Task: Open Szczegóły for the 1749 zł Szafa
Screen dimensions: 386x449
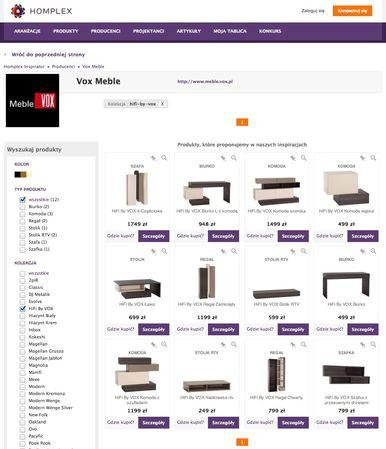Action: (x=154, y=236)
